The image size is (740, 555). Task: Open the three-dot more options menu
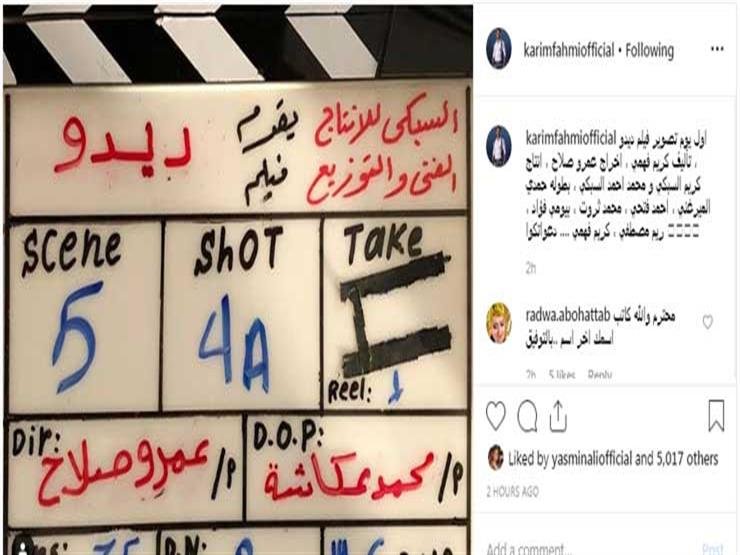717,49
